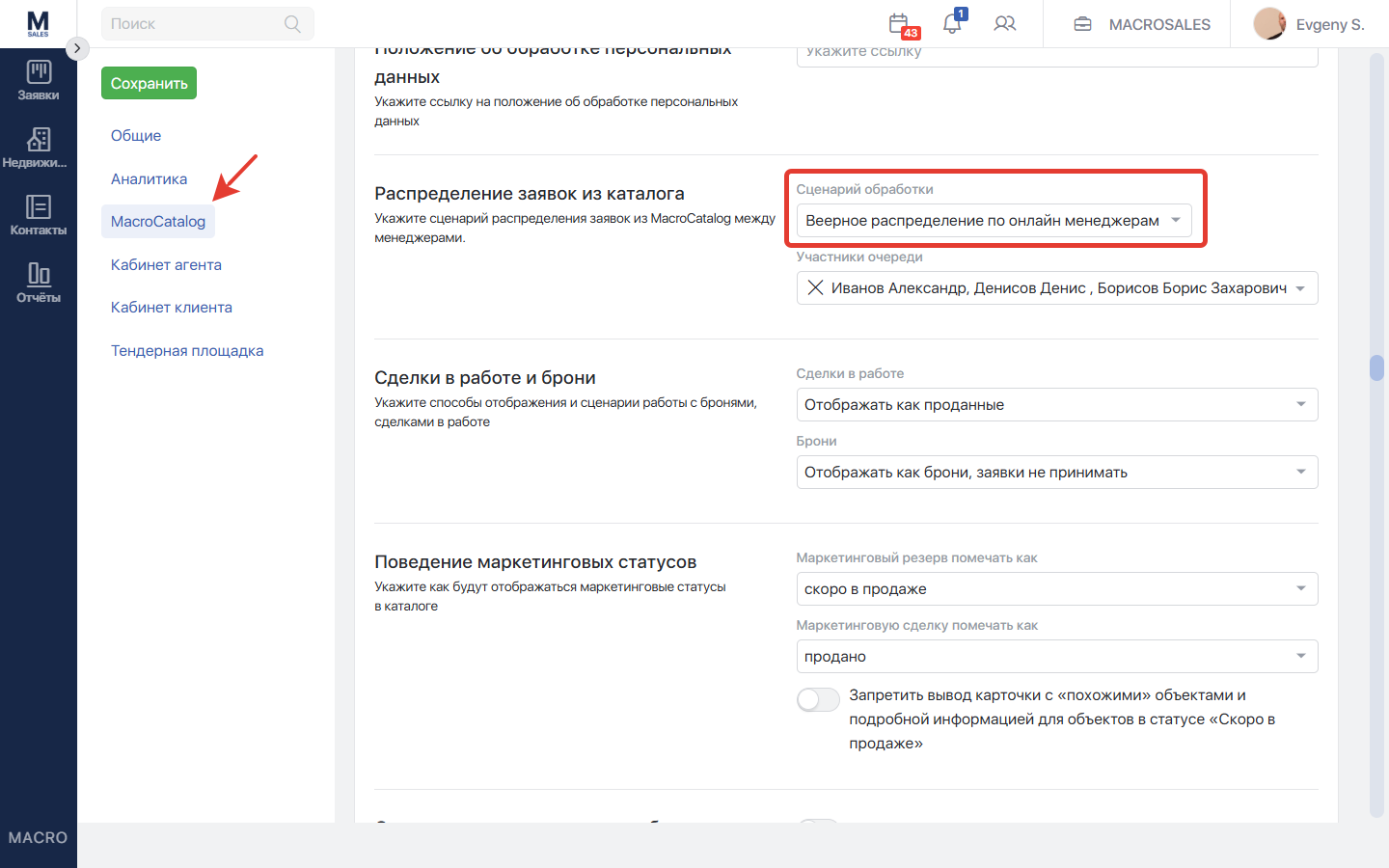
Task: Clear queue participants with X icon
Action: pyautogui.click(x=815, y=287)
